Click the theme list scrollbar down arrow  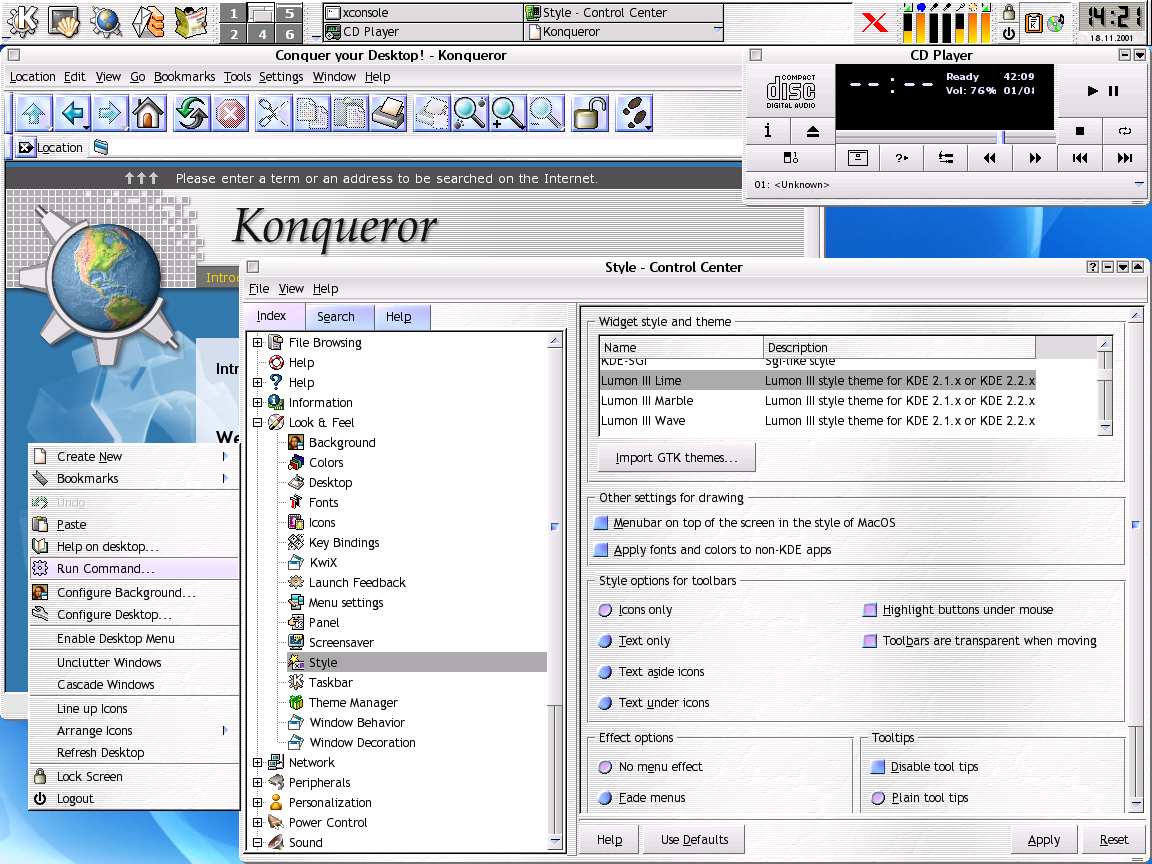point(1105,428)
